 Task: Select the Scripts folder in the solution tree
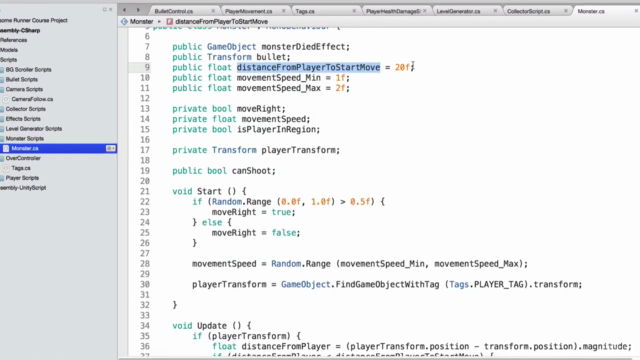click(9, 60)
